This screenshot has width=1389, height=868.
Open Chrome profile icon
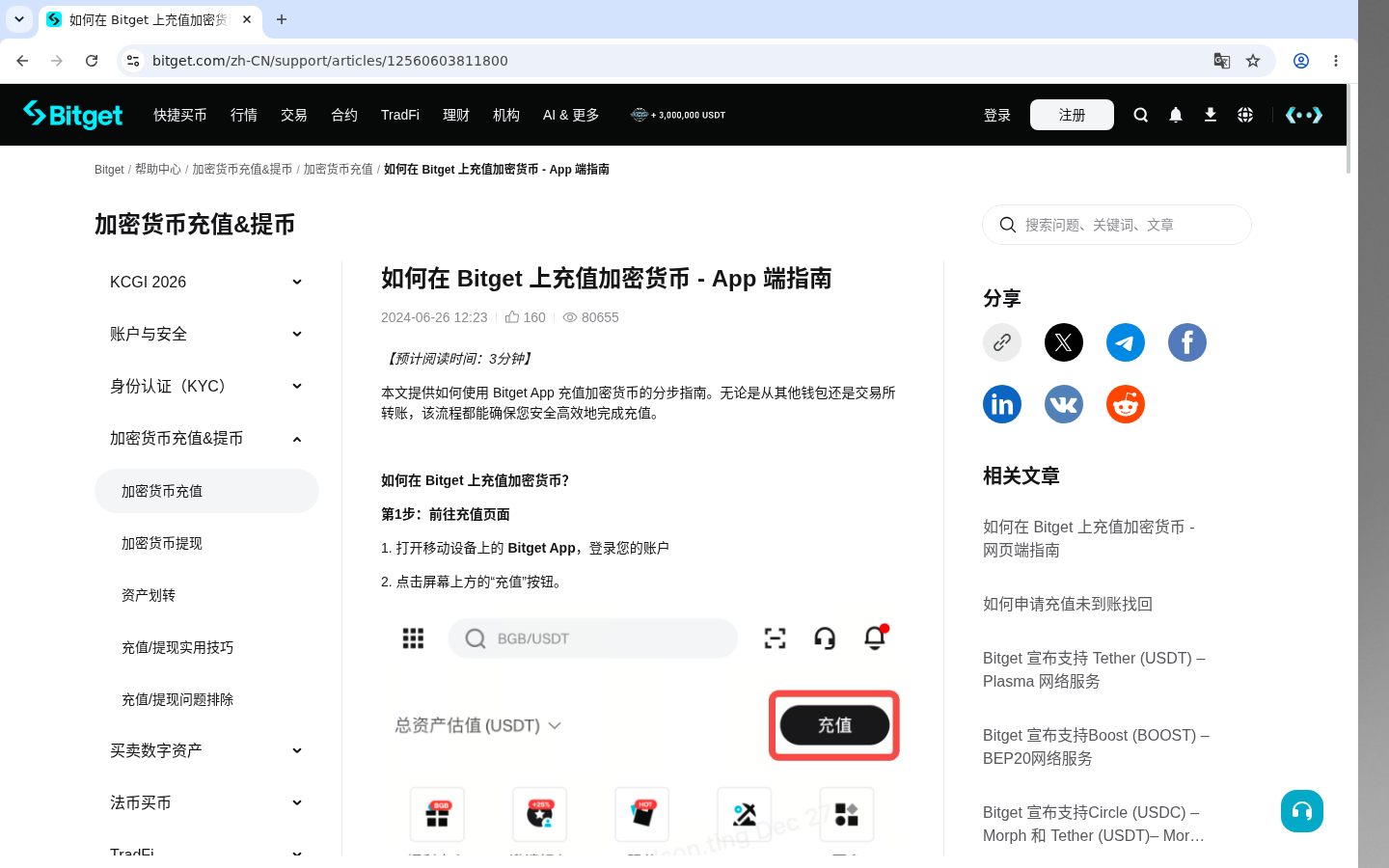pos(1301,61)
